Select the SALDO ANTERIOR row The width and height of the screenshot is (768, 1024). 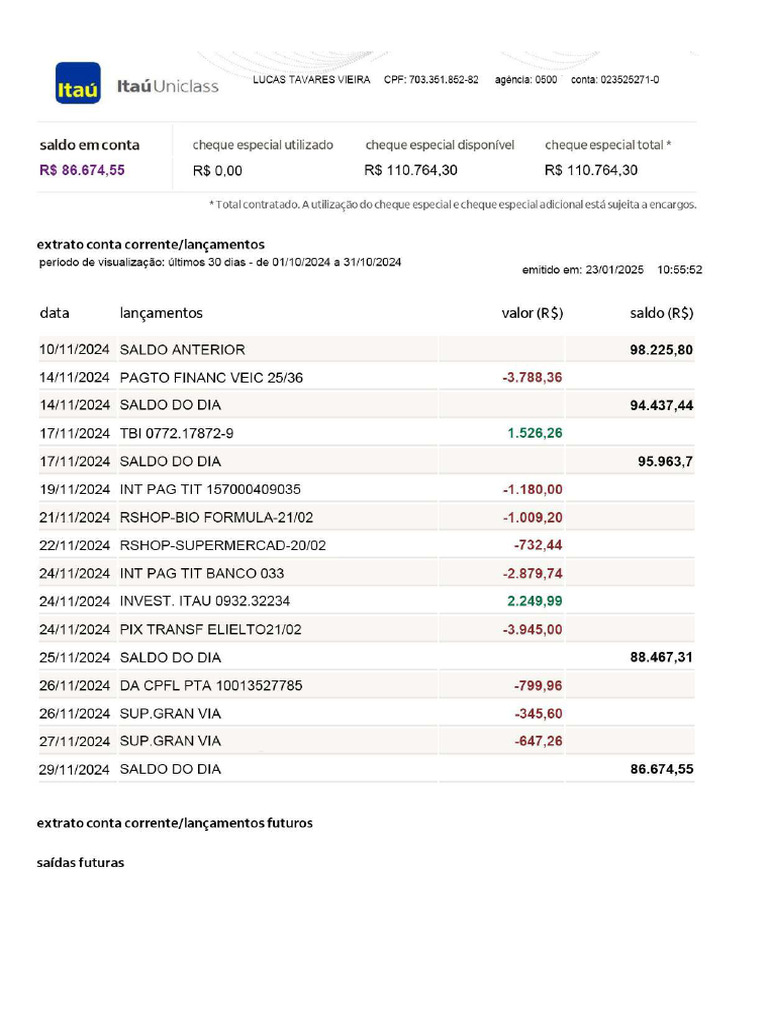pyautogui.click(x=182, y=350)
